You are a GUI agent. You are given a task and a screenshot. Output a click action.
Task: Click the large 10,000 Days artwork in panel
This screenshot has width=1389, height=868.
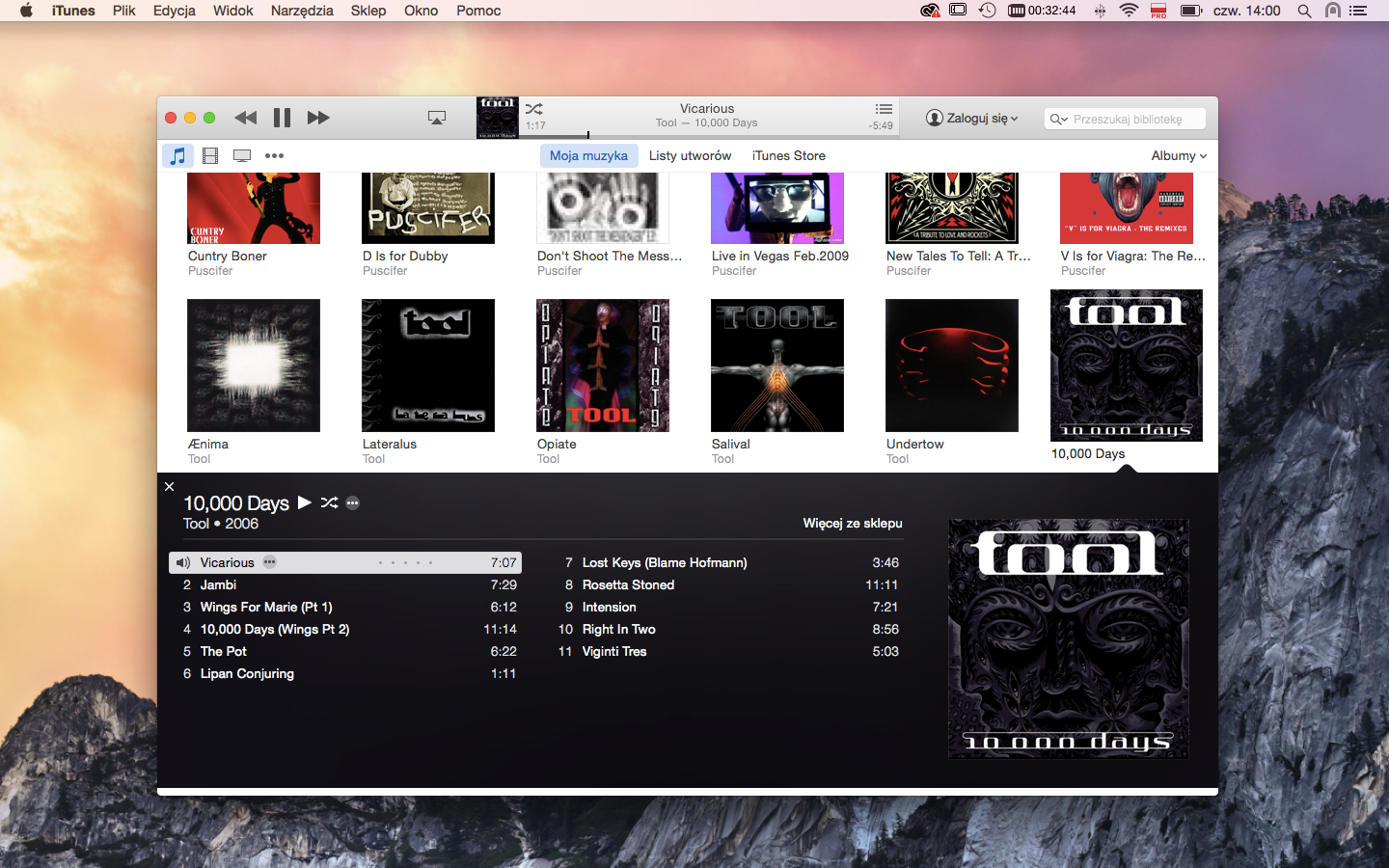tap(1069, 639)
